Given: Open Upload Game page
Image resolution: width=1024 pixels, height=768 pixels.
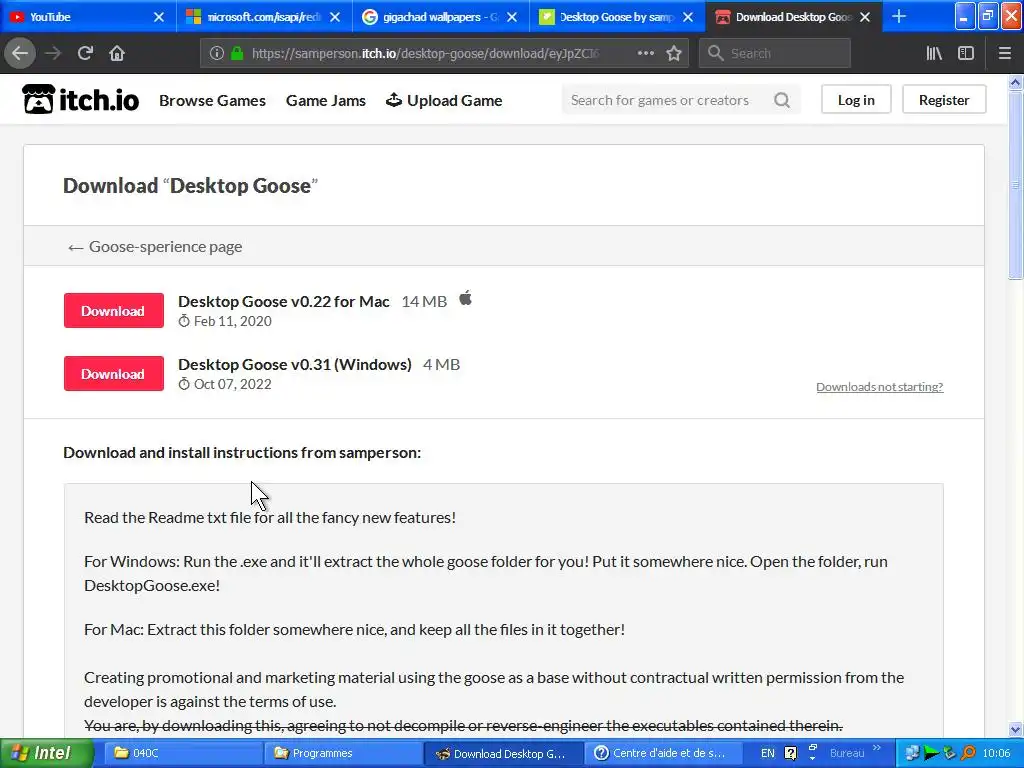Looking at the screenshot, I should pos(444,101).
